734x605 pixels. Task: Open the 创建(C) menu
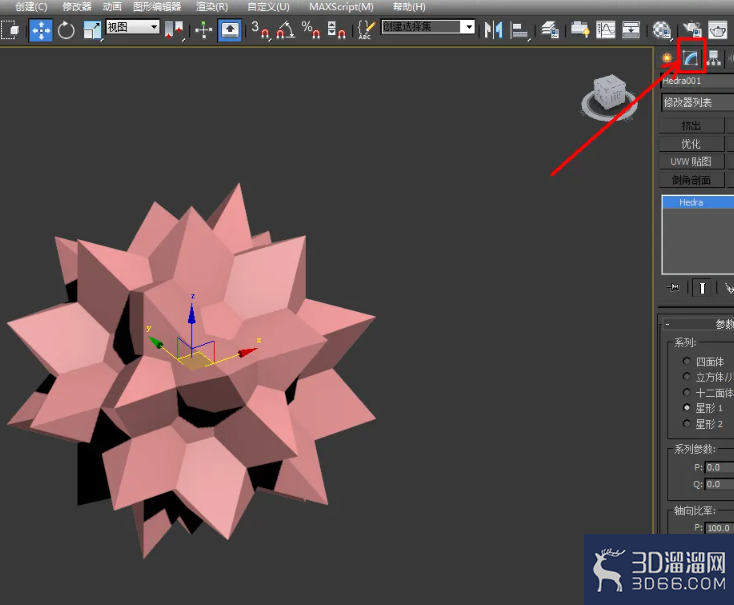31,7
